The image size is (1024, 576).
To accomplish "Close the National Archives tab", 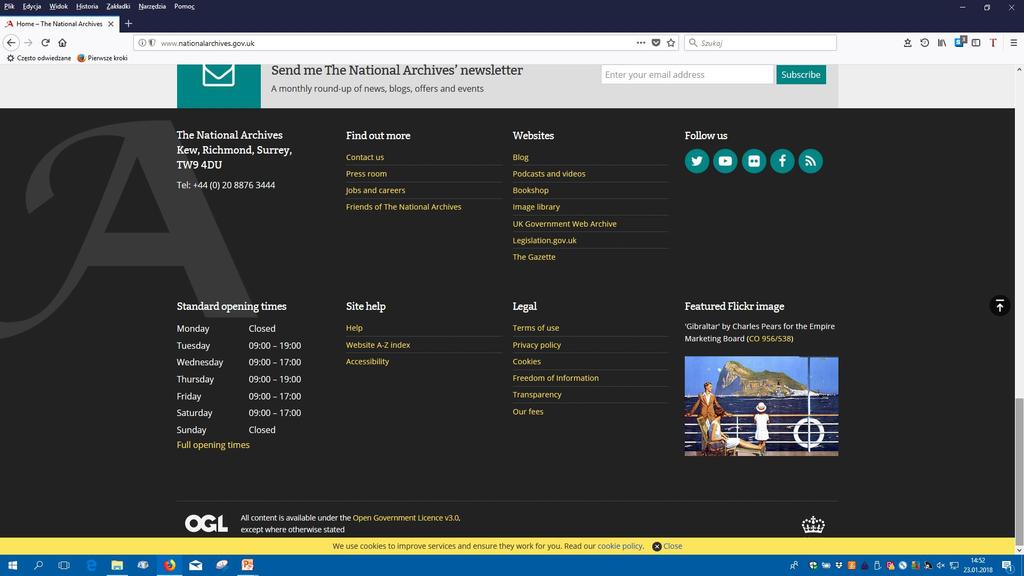I will tap(110, 24).
